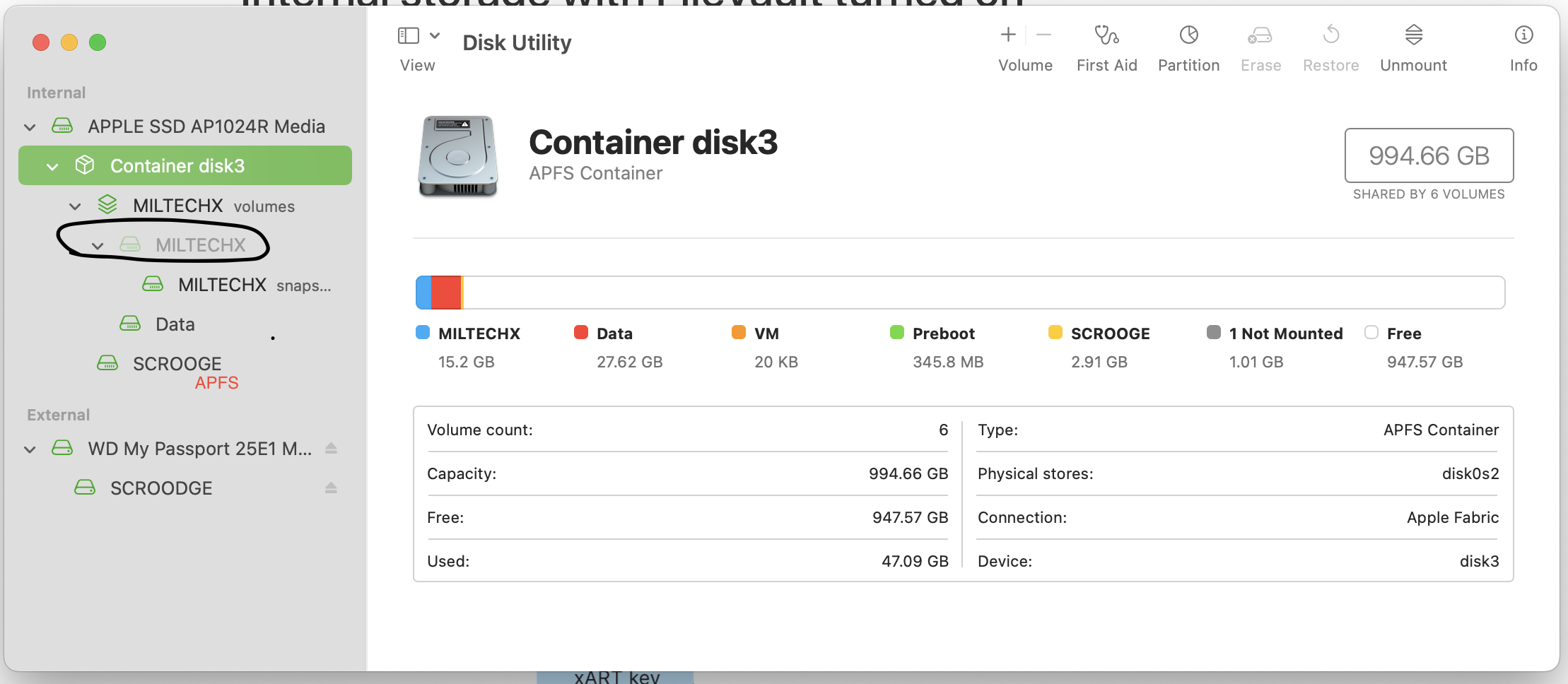Collapse the MILTECHX volumes group
Screen dimensions: 1568x684
point(75,206)
